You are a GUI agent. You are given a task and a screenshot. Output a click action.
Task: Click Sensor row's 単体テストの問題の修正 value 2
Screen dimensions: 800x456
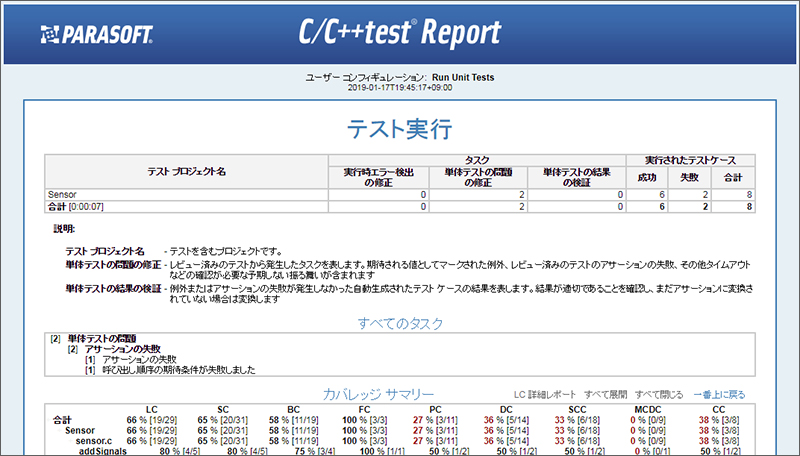click(521, 194)
